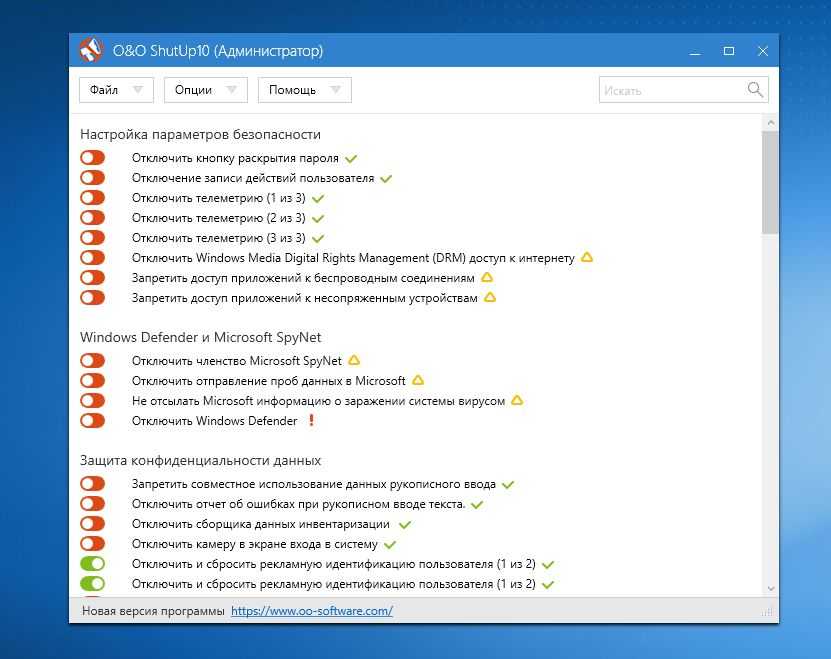Viewport: 831px width, 659px height.
Task: Click yellow warning triangle beside Отключить членство Microsoft SpyNet
Action: pos(354,360)
